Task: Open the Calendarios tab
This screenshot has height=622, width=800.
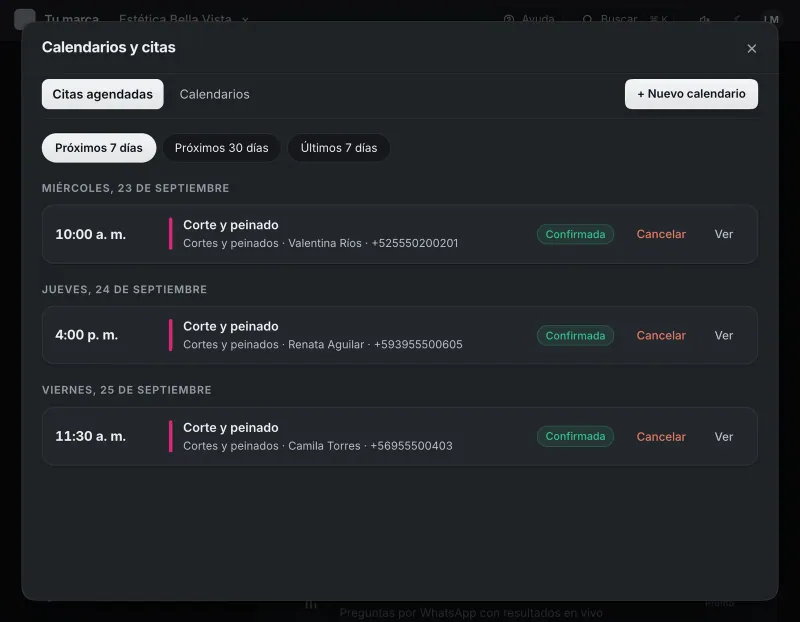Action: click(x=214, y=94)
